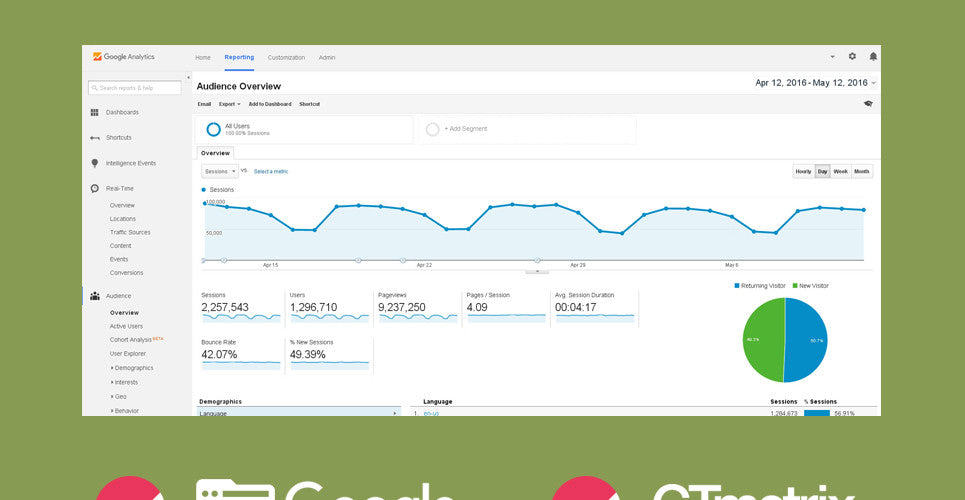Viewport: 965px width, 500px height.
Task: Expand the Interests section
Action: click(x=124, y=382)
